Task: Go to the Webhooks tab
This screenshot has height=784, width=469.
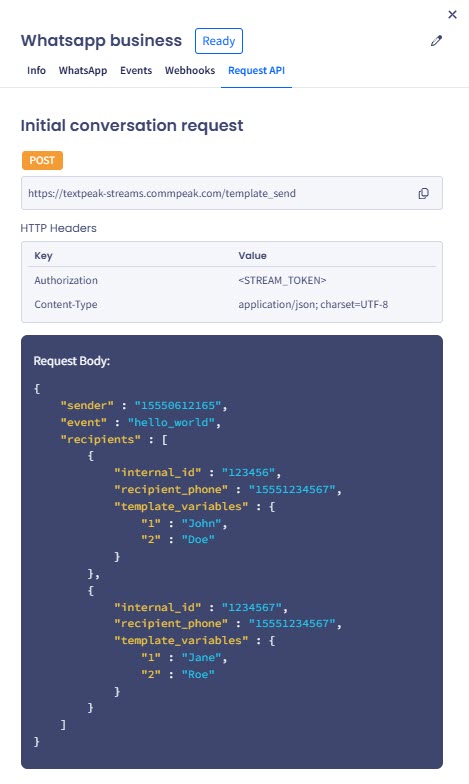Action: tap(190, 70)
